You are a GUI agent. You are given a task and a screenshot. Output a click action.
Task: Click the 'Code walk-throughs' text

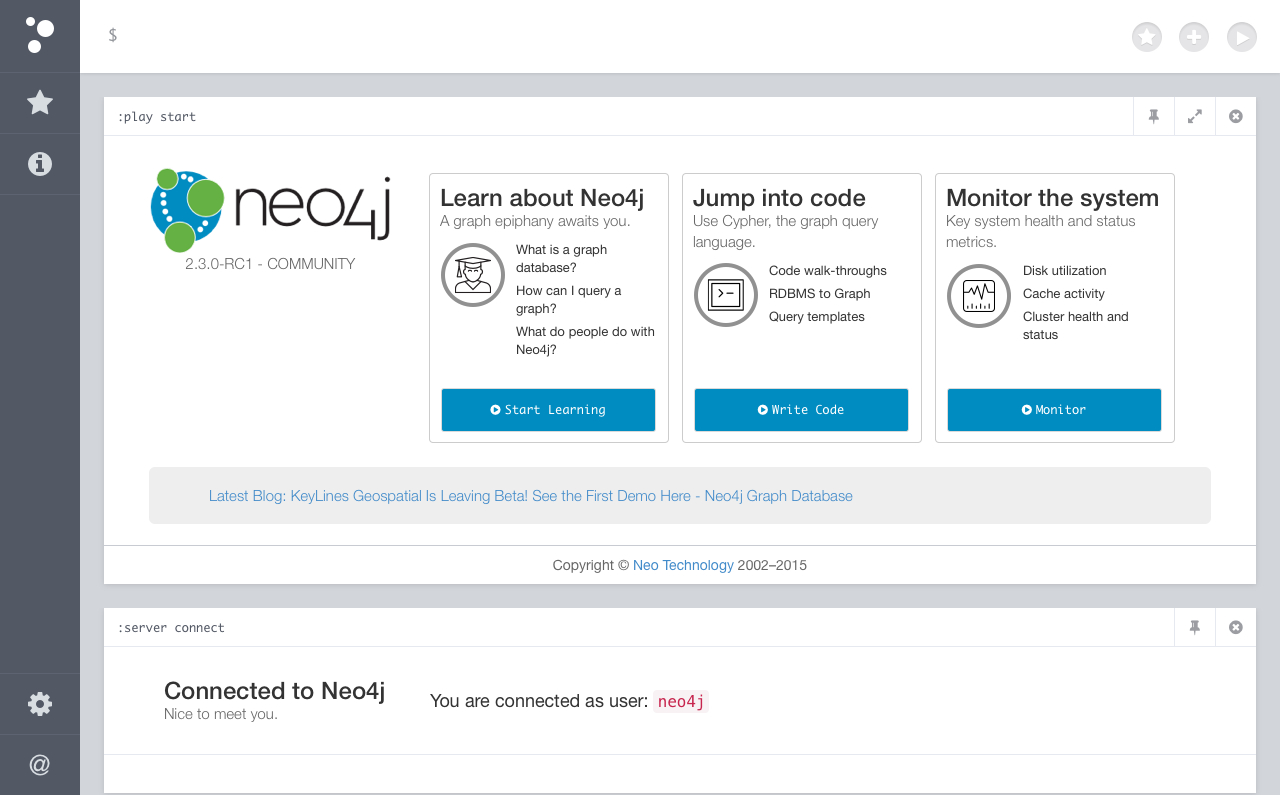[828, 271]
